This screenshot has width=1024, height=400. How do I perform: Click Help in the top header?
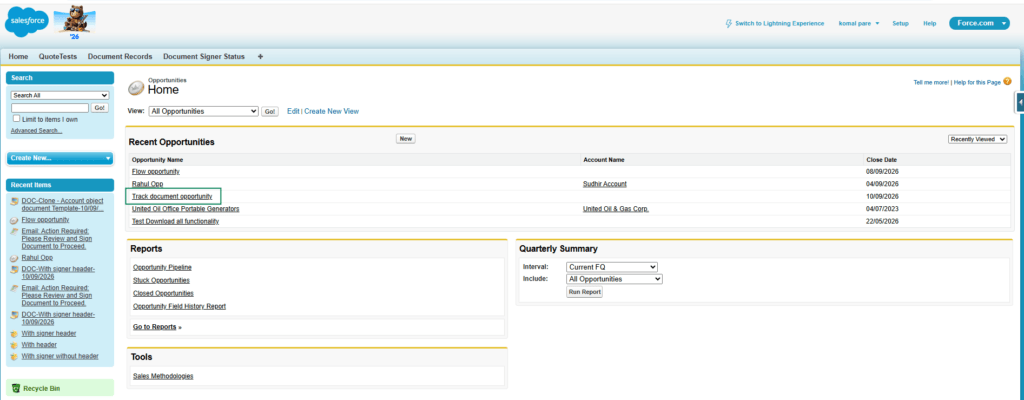point(930,24)
